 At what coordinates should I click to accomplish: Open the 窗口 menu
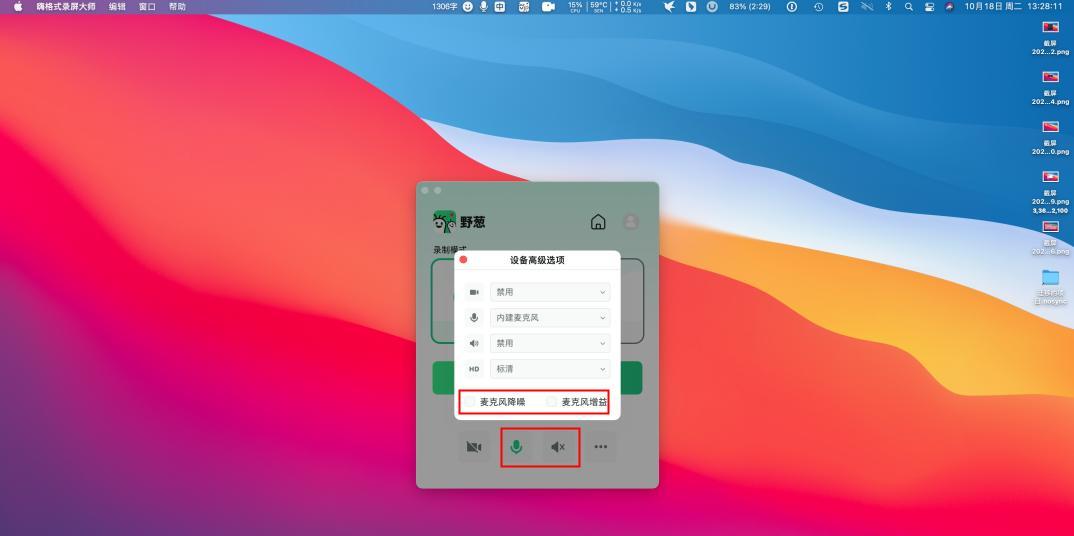147,6
